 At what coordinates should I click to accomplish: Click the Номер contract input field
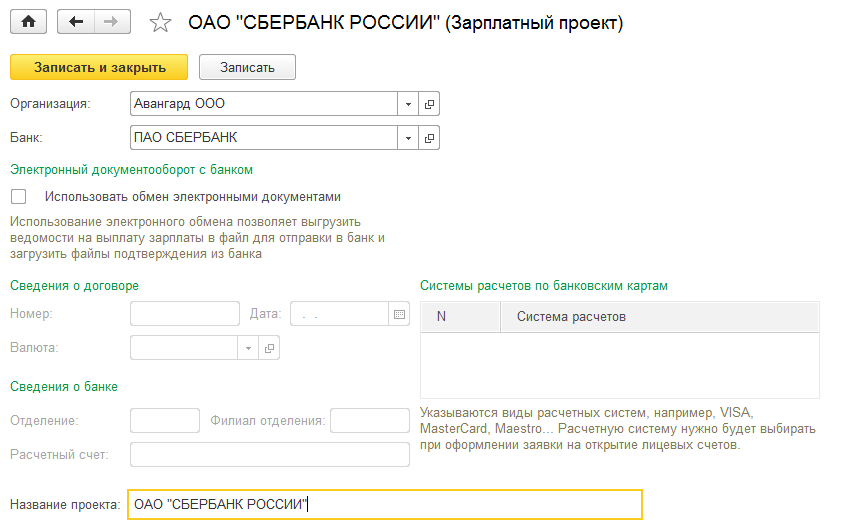185,314
